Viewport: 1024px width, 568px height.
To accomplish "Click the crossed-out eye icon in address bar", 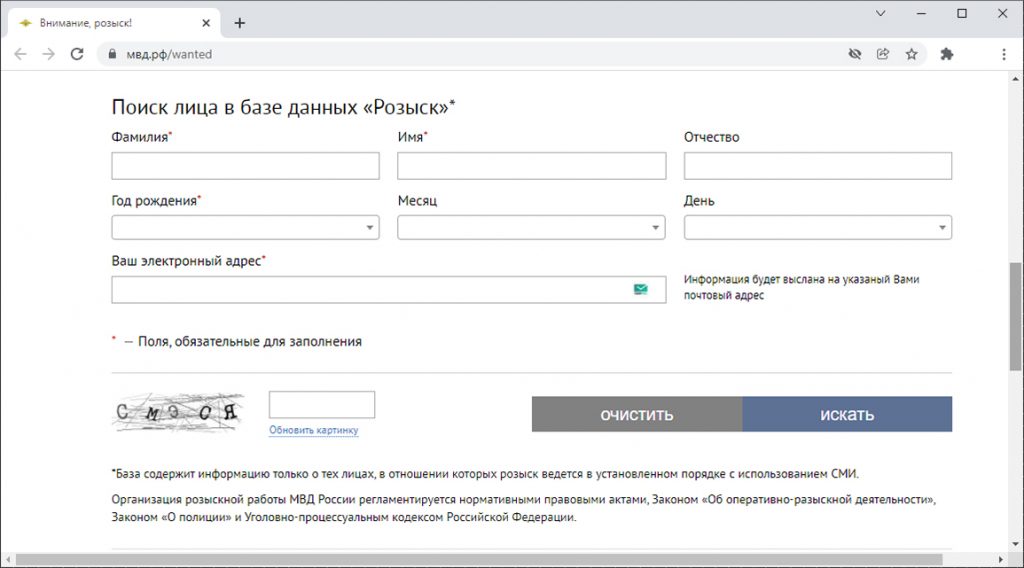I will tap(855, 54).
